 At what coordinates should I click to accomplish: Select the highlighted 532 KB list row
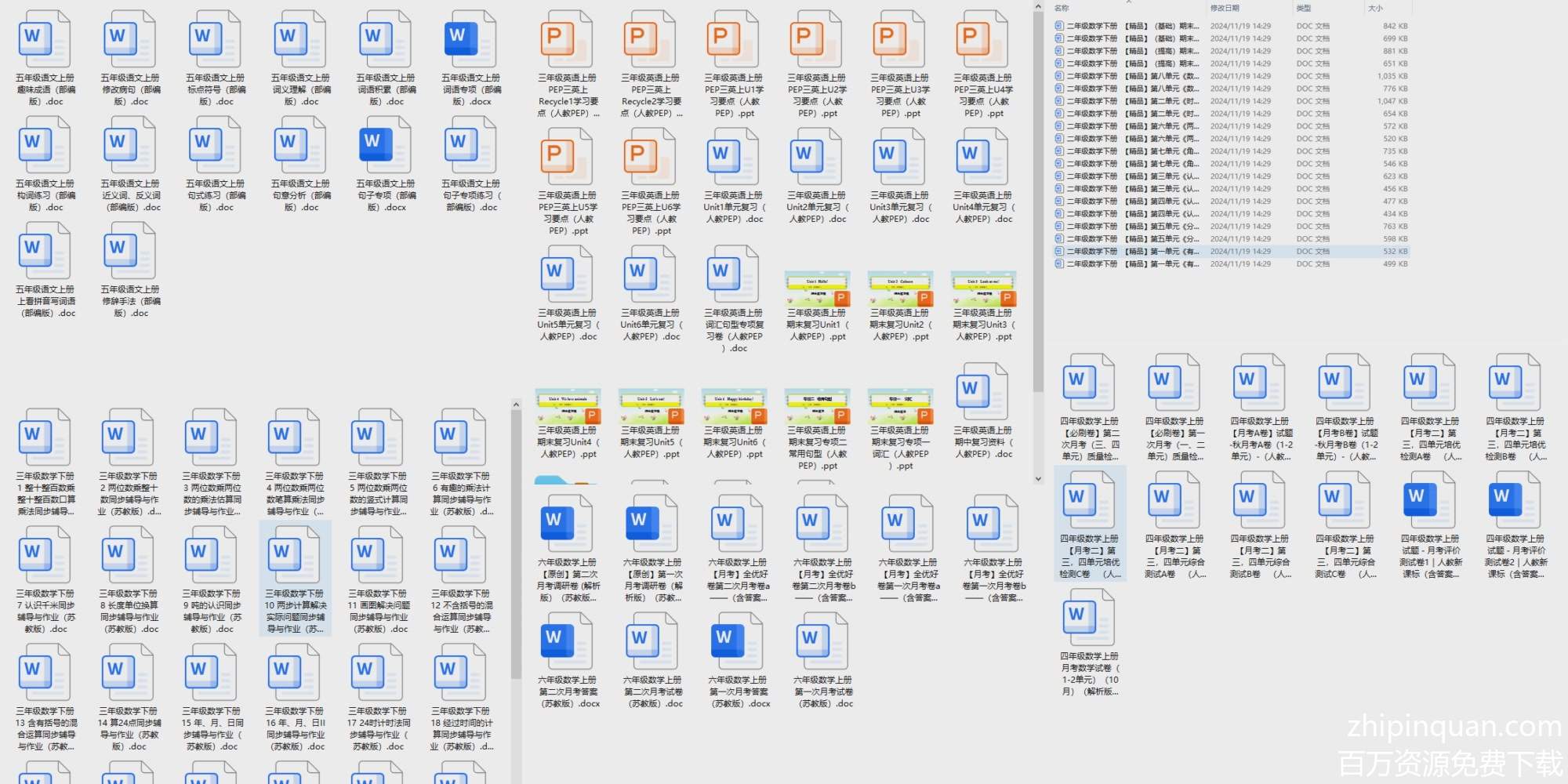(x=1231, y=252)
